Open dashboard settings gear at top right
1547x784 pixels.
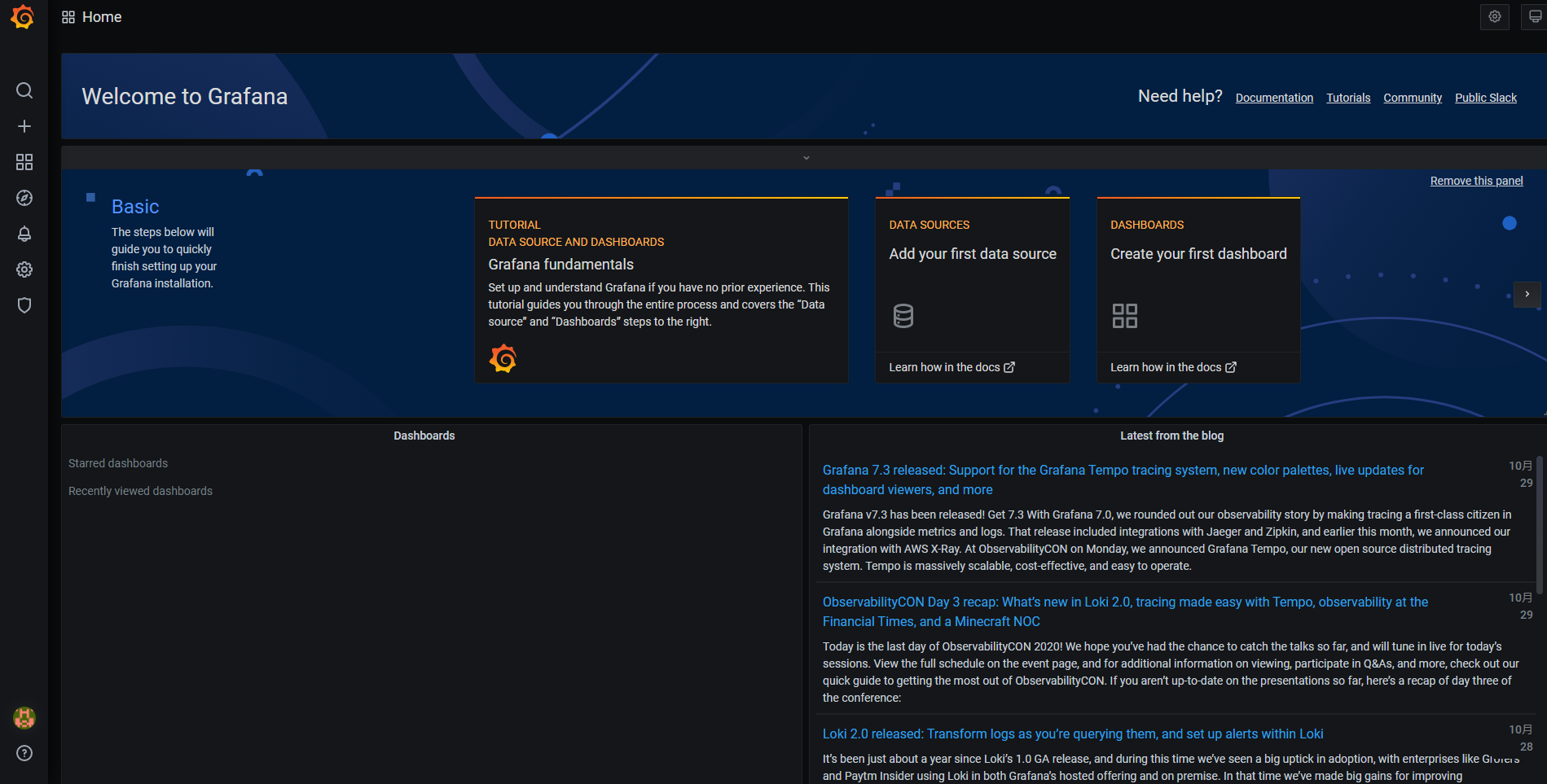click(1495, 17)
